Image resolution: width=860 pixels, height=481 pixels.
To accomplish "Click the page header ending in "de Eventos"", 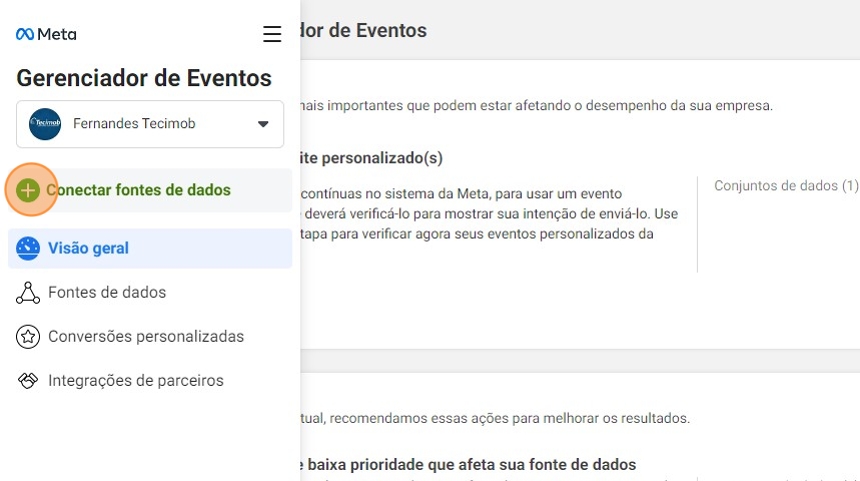I will pyautogui.click(x=364, y=31).
